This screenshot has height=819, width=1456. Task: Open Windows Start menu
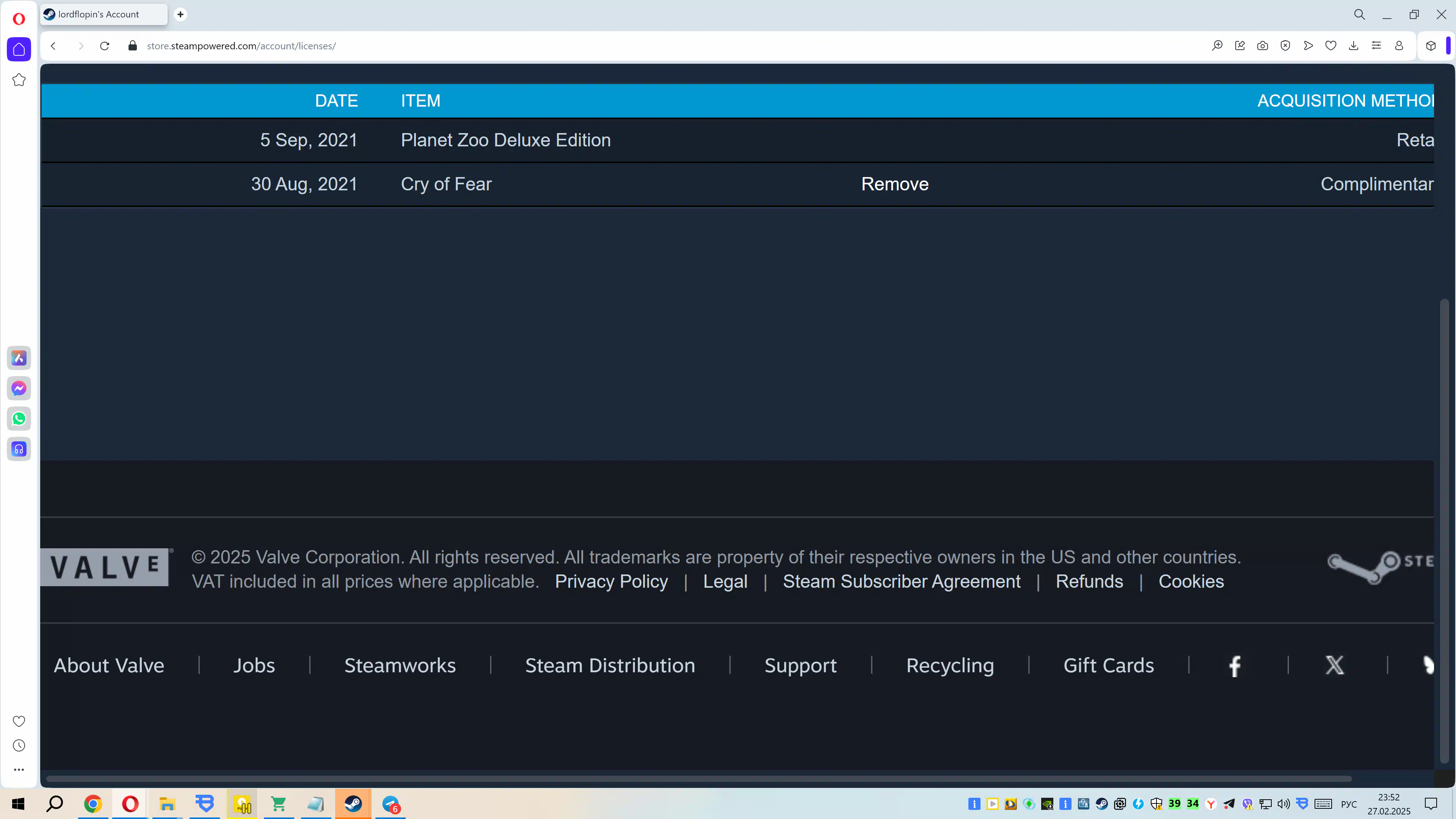point(18,804)
